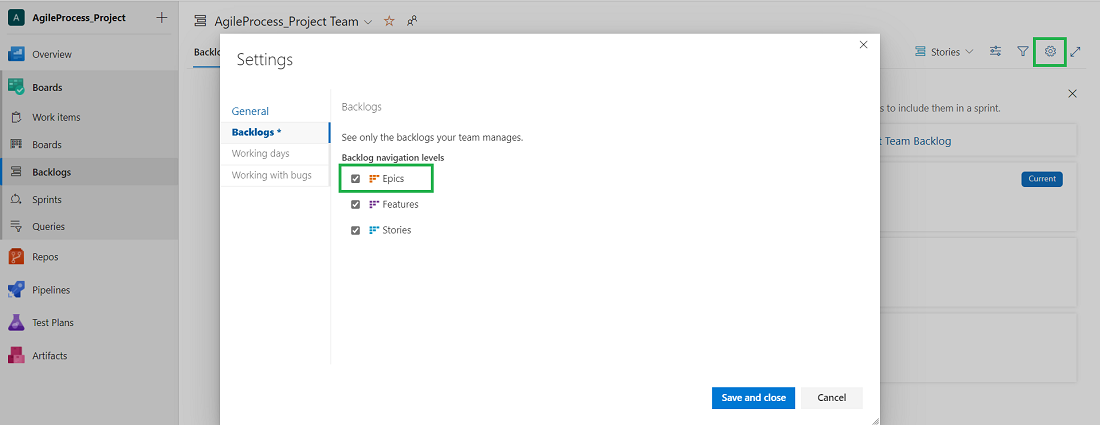
Task: Uncheck the Epics checkbox
Action: (x=355, y=179)
